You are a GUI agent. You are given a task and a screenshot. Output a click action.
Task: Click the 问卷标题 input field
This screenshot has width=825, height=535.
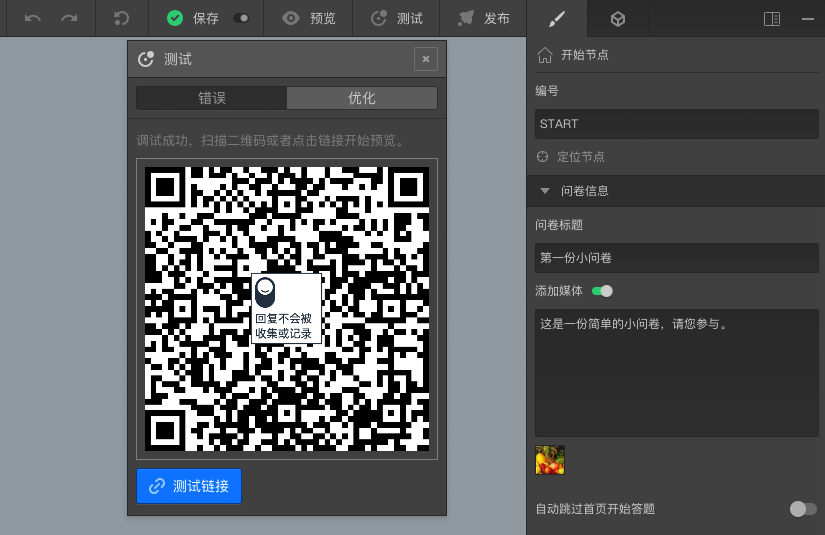[x=677, y=258]
